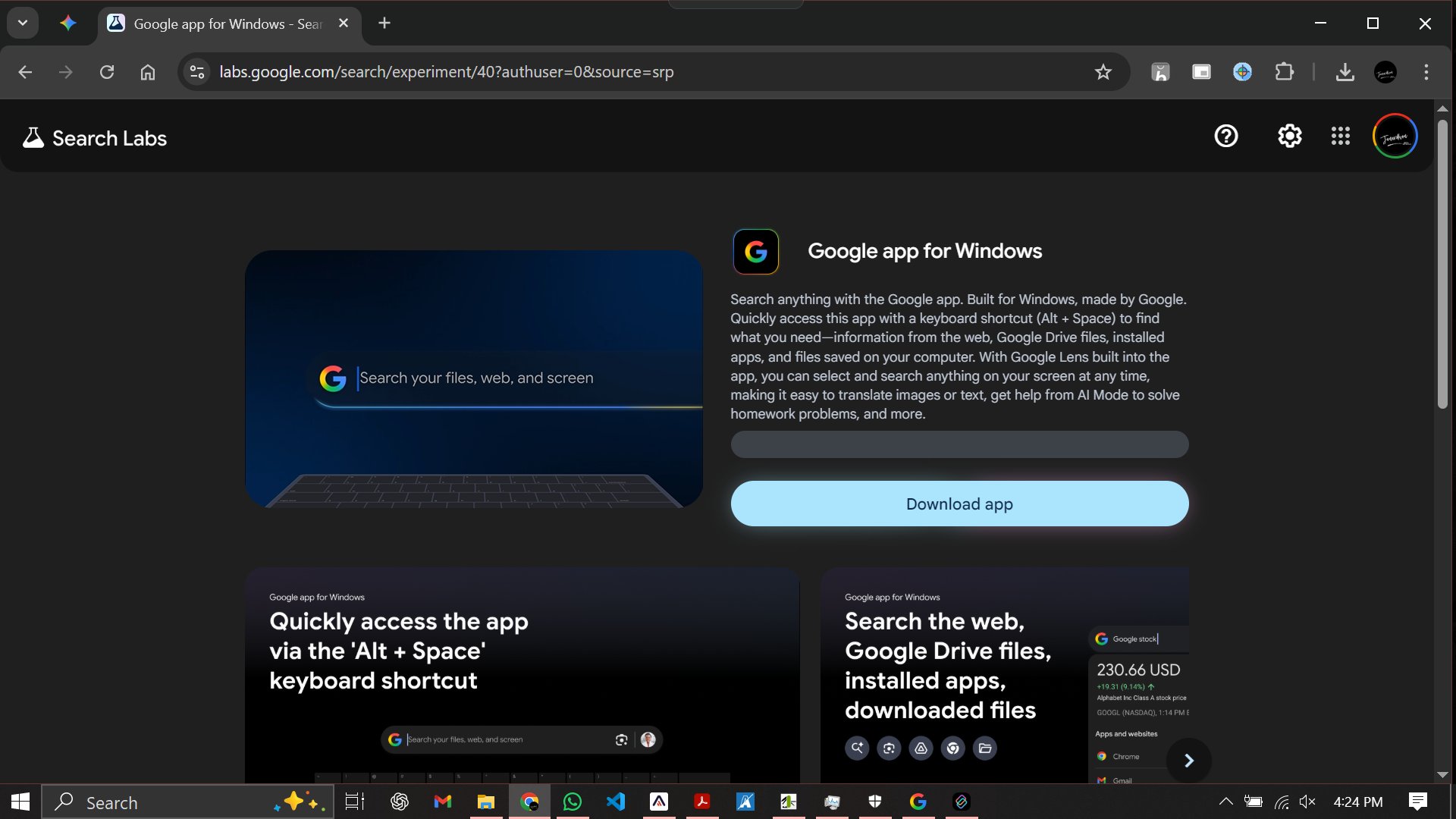Click the Search Labs logo link
The width and height of the screenshot is (1456, 819).
coord(95,138)
